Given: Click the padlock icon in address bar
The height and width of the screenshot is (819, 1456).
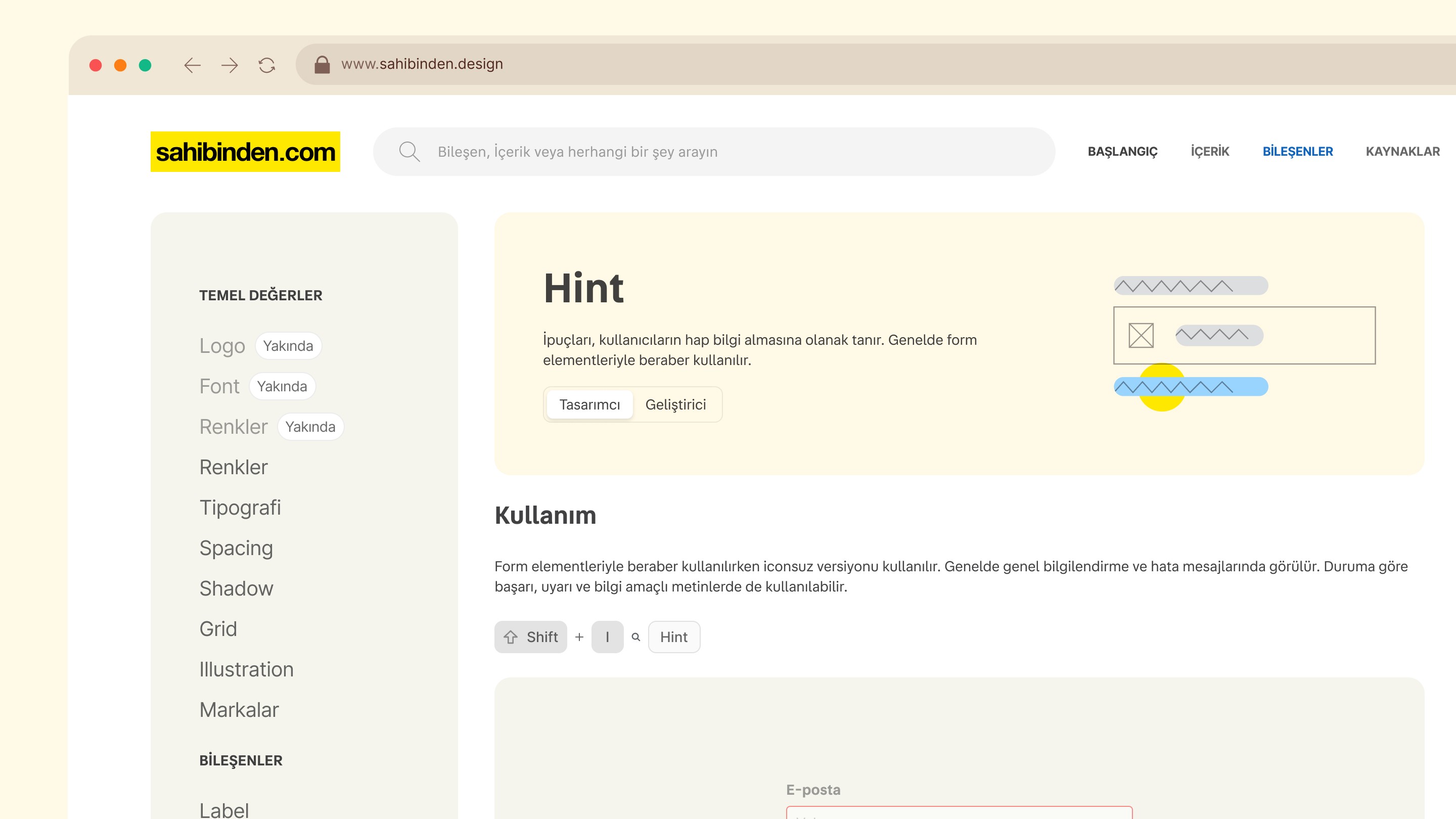Looking at the screenshot, I should (x=322, y=64).
